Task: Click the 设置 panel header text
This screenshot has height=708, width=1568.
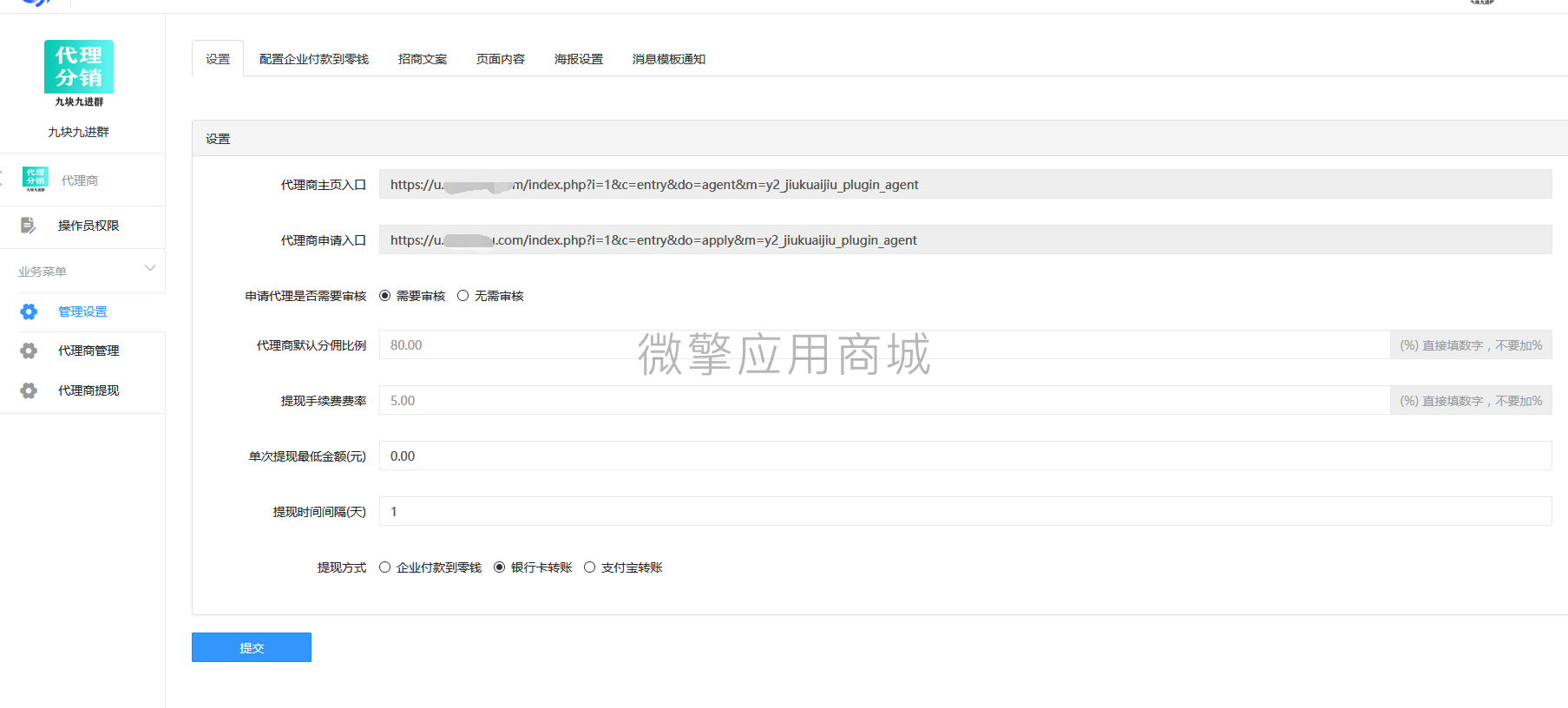Action: click(x=218, y=139)
